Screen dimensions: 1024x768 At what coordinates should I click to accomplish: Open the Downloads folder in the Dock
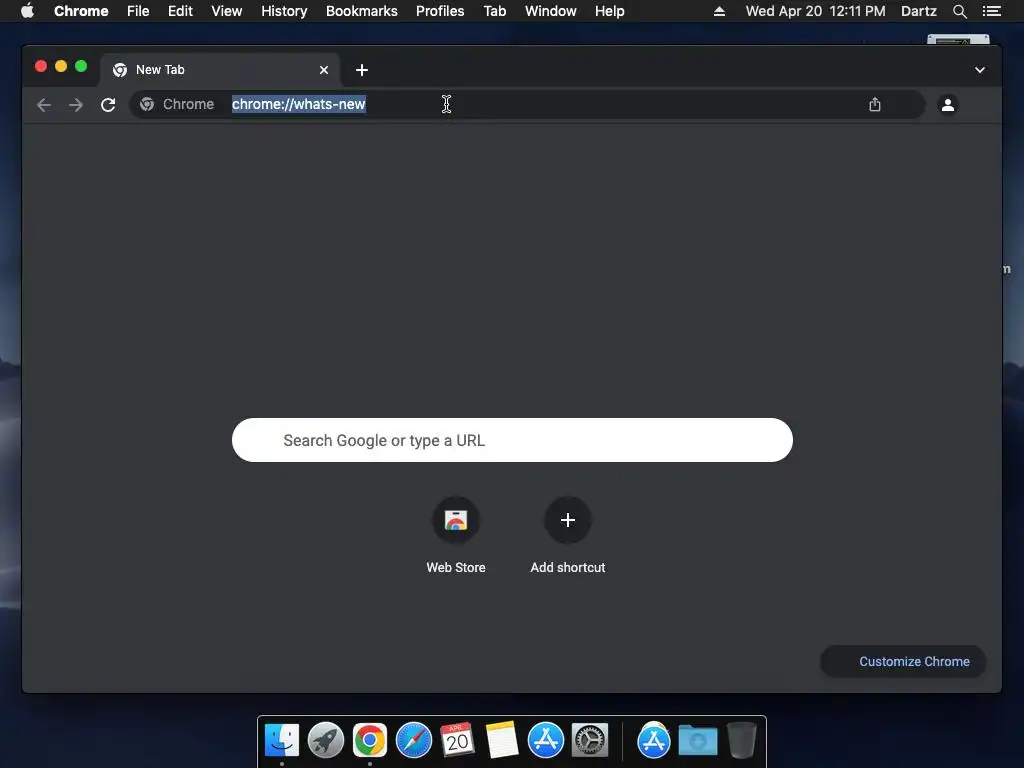pyautogui.click(x=697, y=741)
